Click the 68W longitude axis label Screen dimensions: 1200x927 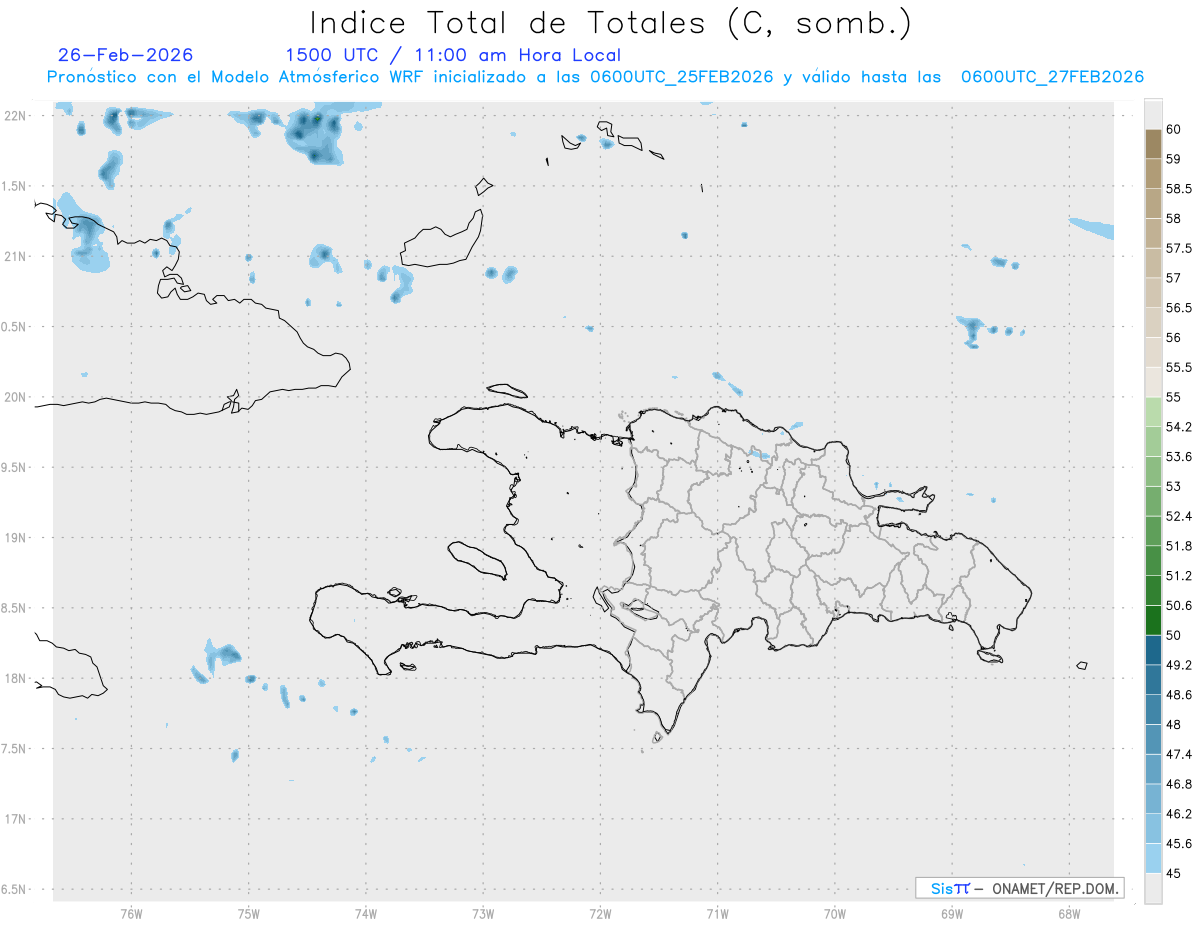point(1068,913)
